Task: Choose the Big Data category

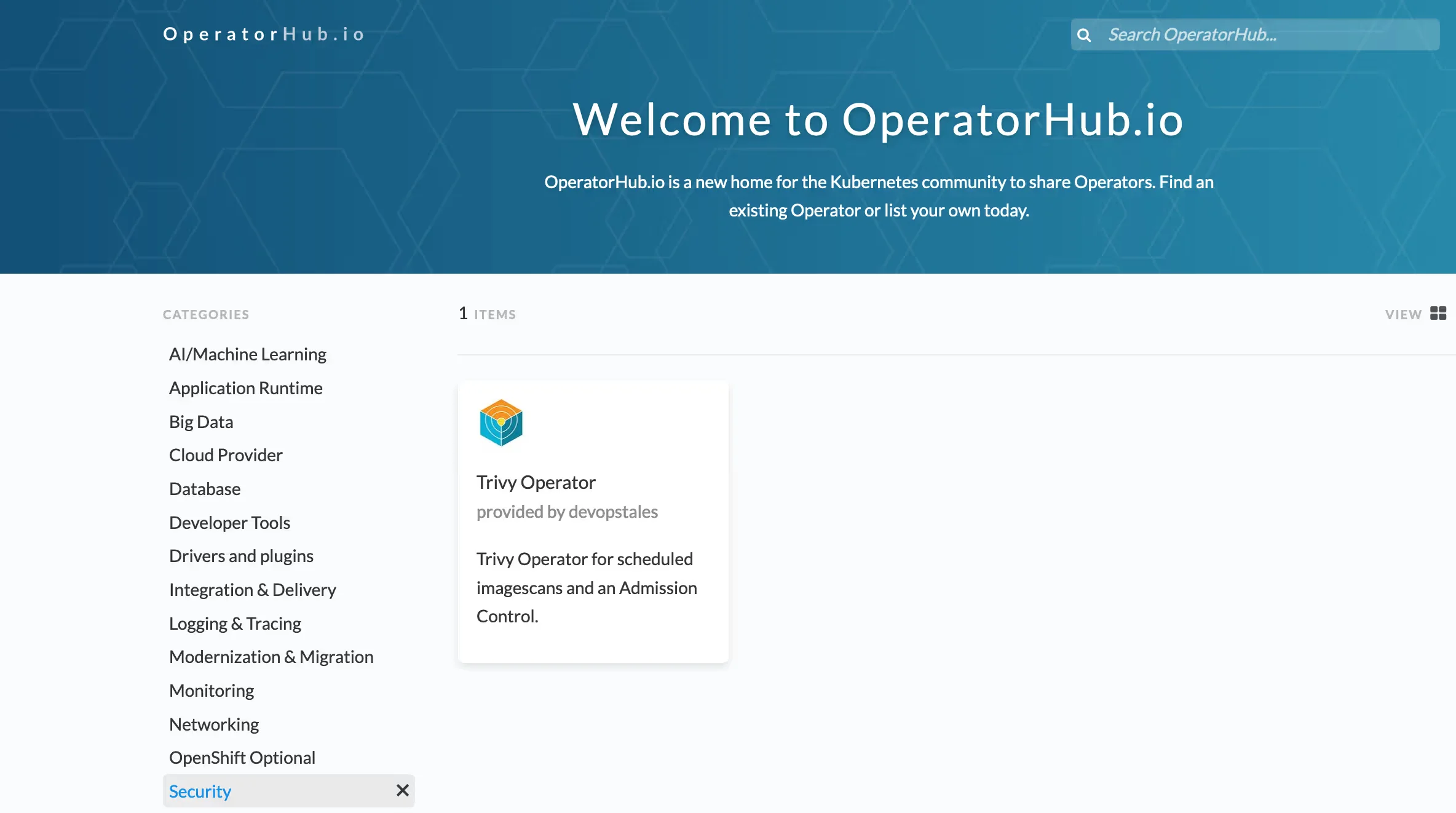Action: tap(200, 421)
